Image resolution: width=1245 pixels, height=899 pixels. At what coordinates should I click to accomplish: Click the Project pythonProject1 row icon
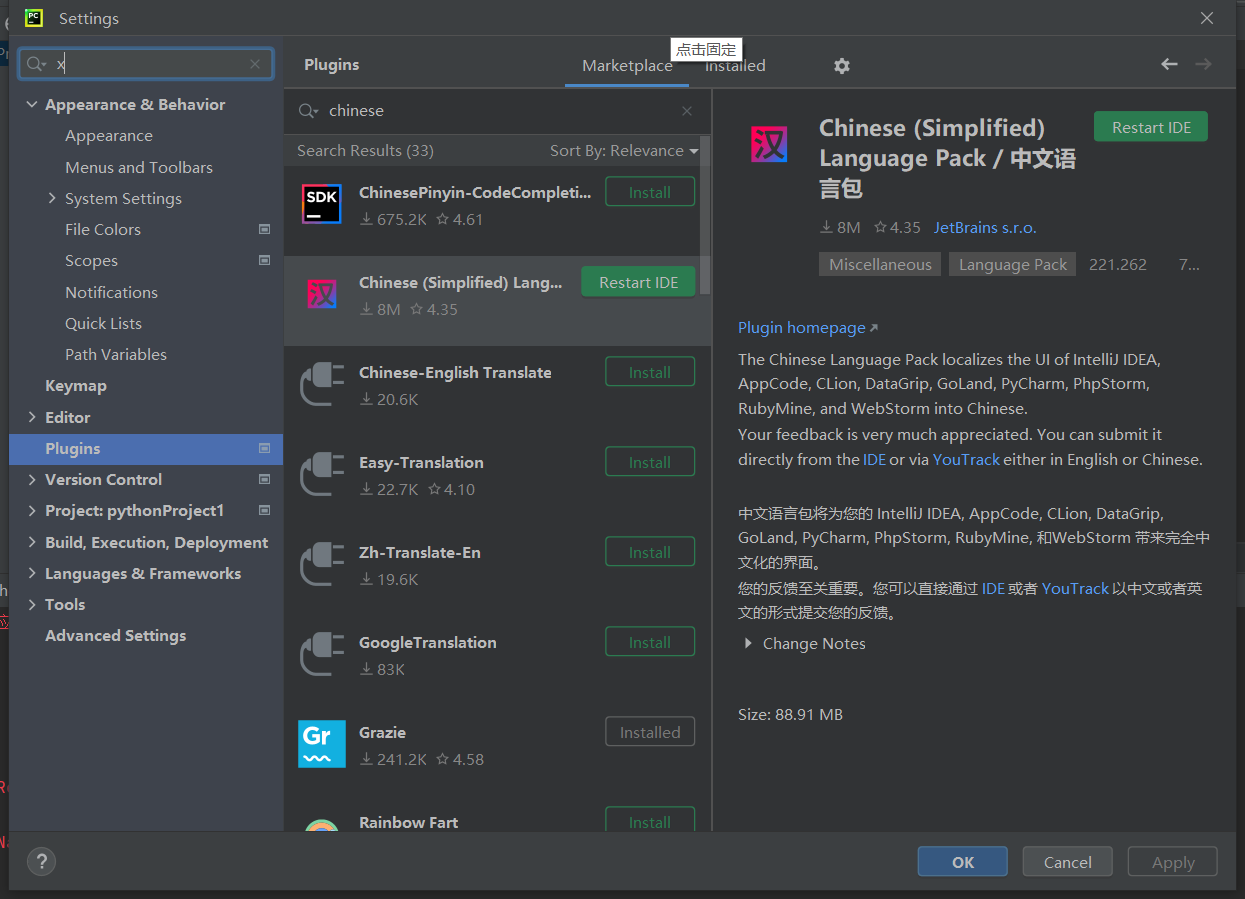pos(265,510)
